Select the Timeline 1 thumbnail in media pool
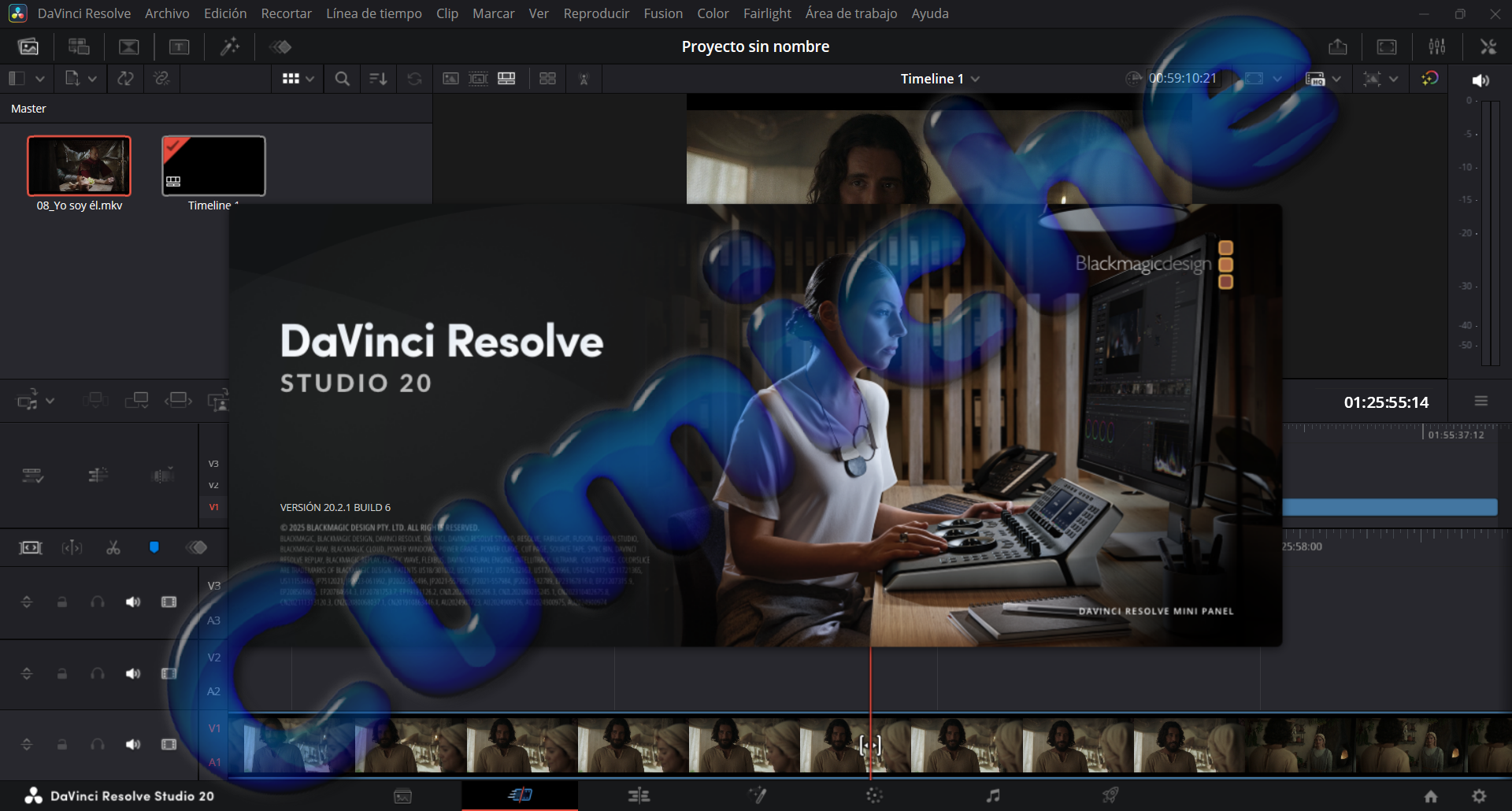The width and height of the screenshot is (1512, 811). 213,166
